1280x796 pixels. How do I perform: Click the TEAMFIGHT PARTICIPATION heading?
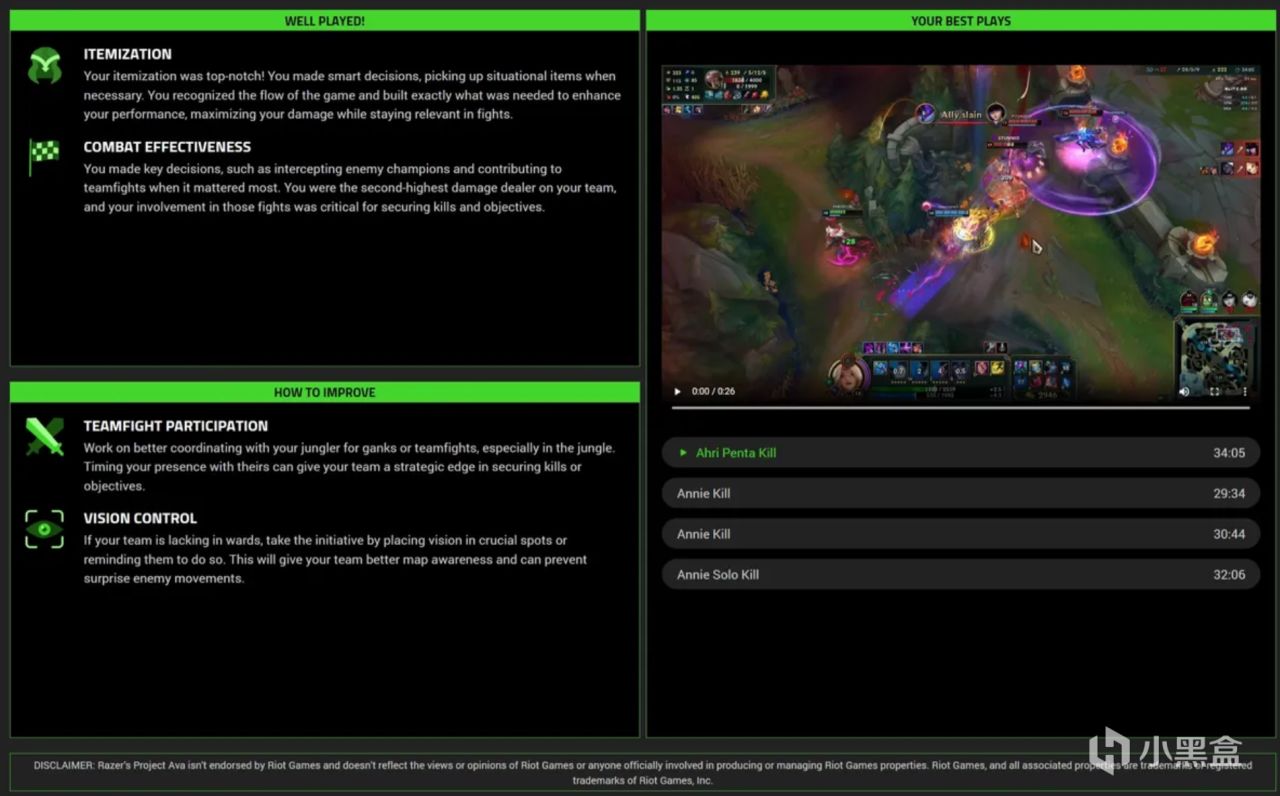point(176,426)
